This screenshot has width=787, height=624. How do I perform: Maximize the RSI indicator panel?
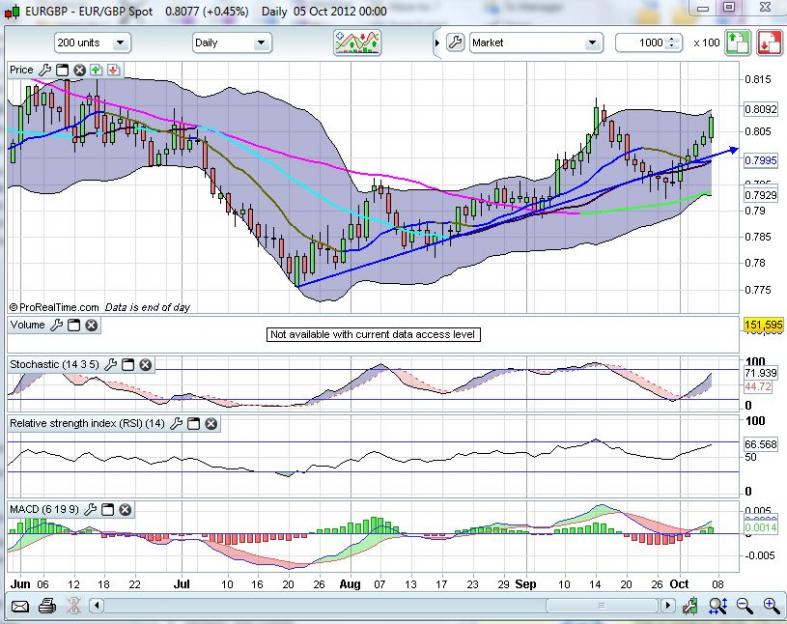tap(194, 424)
